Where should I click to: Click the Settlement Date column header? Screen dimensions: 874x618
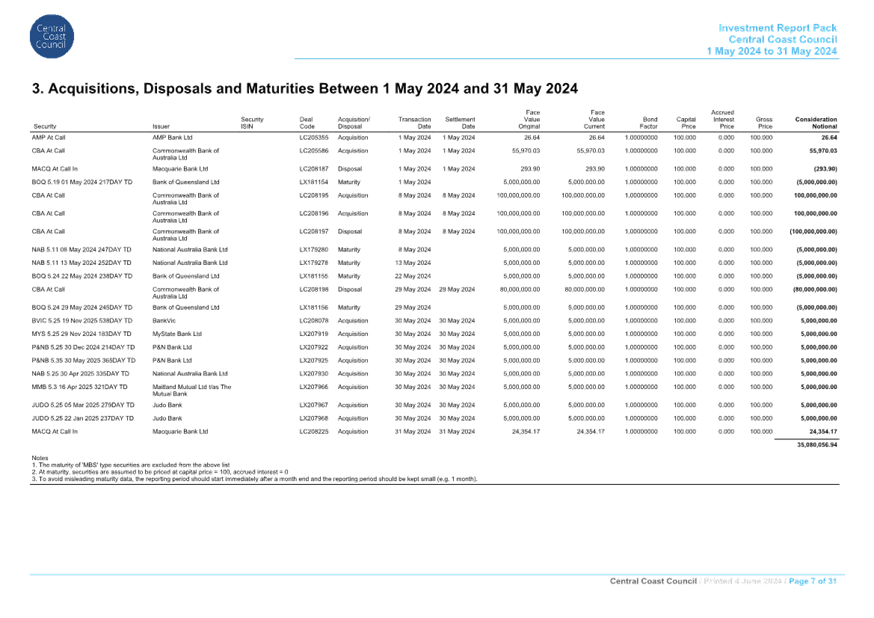tap(460, 120)
